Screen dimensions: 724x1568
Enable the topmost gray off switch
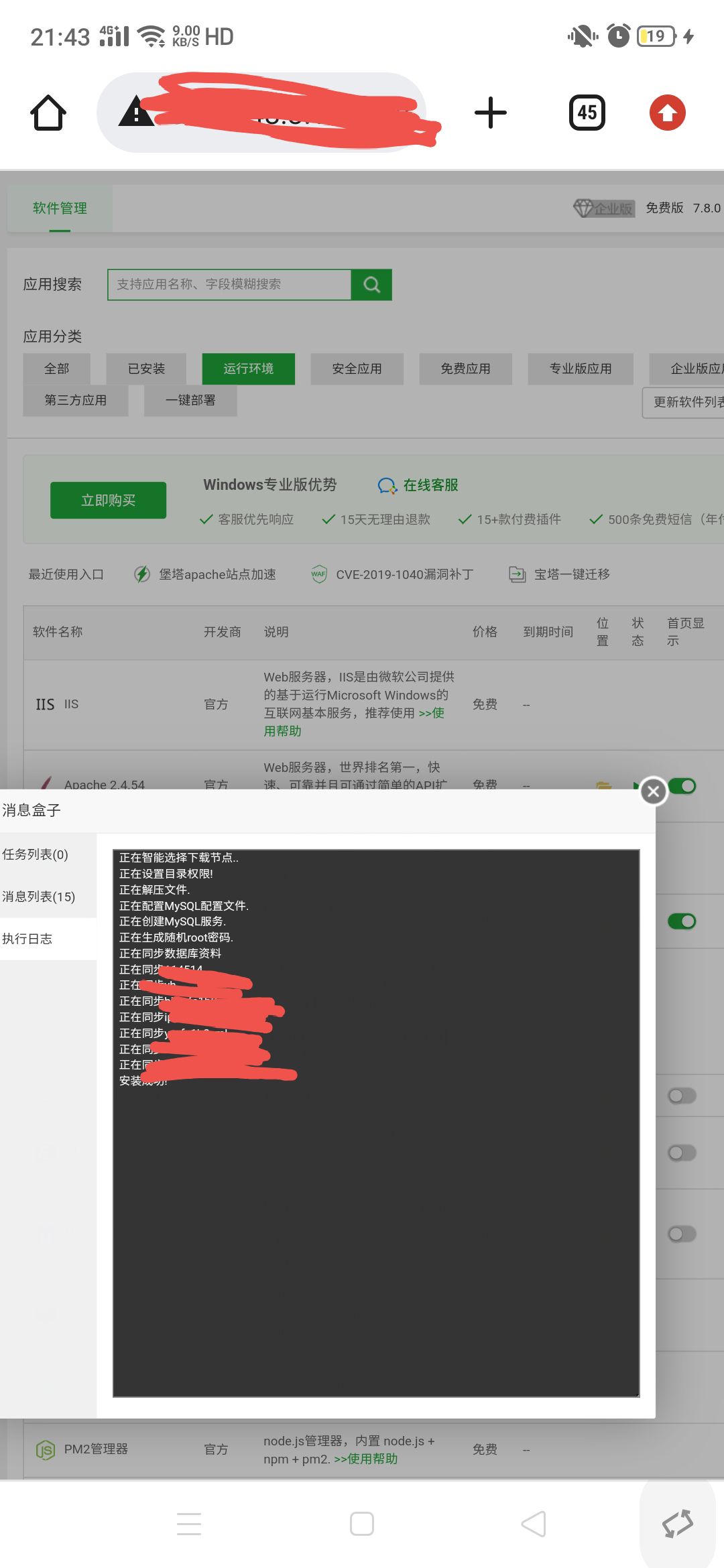click(x=682, y=1096)
